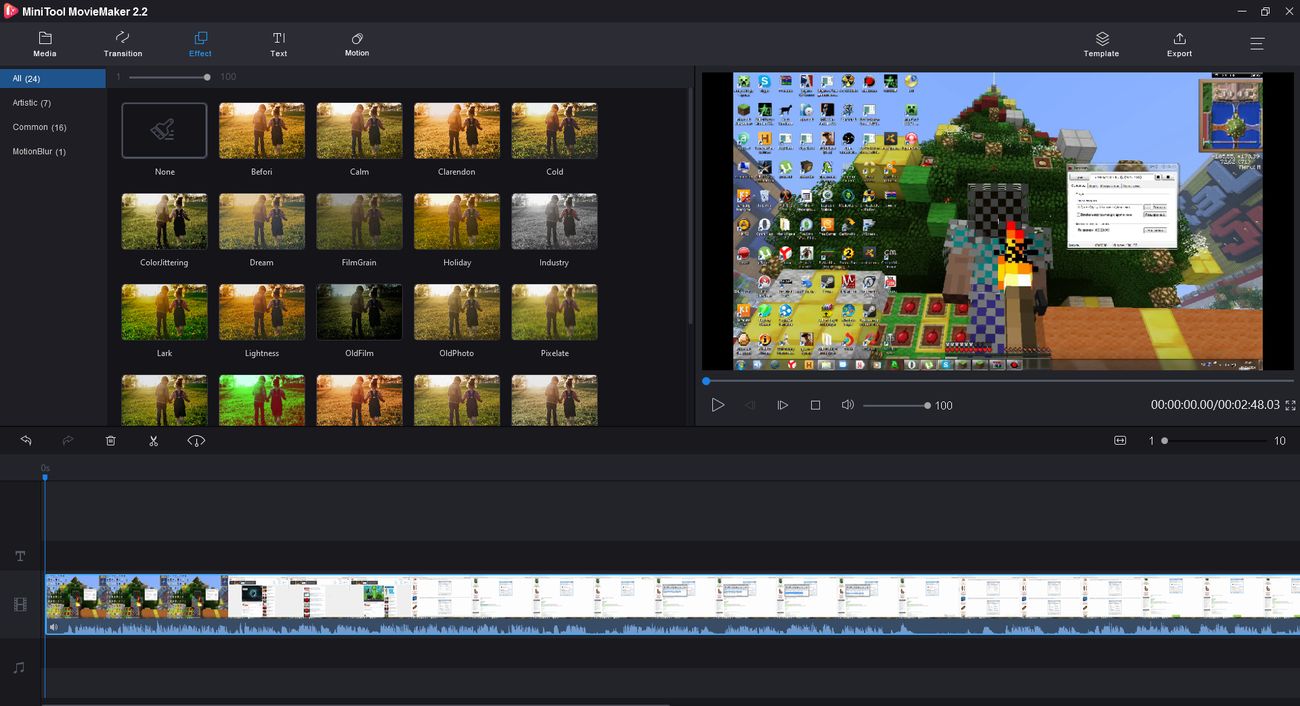Select the scissors split tool

[x=153, y=440]
